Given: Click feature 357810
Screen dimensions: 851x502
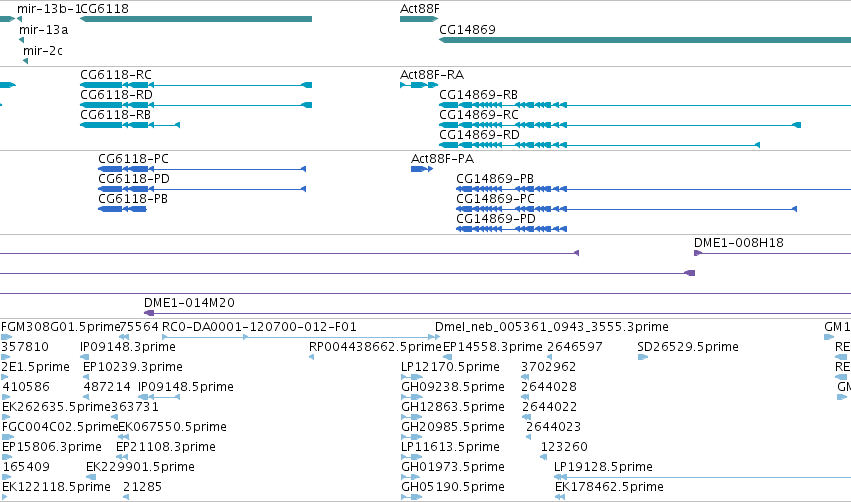Looking at the screenshot, I should (6, 357).
